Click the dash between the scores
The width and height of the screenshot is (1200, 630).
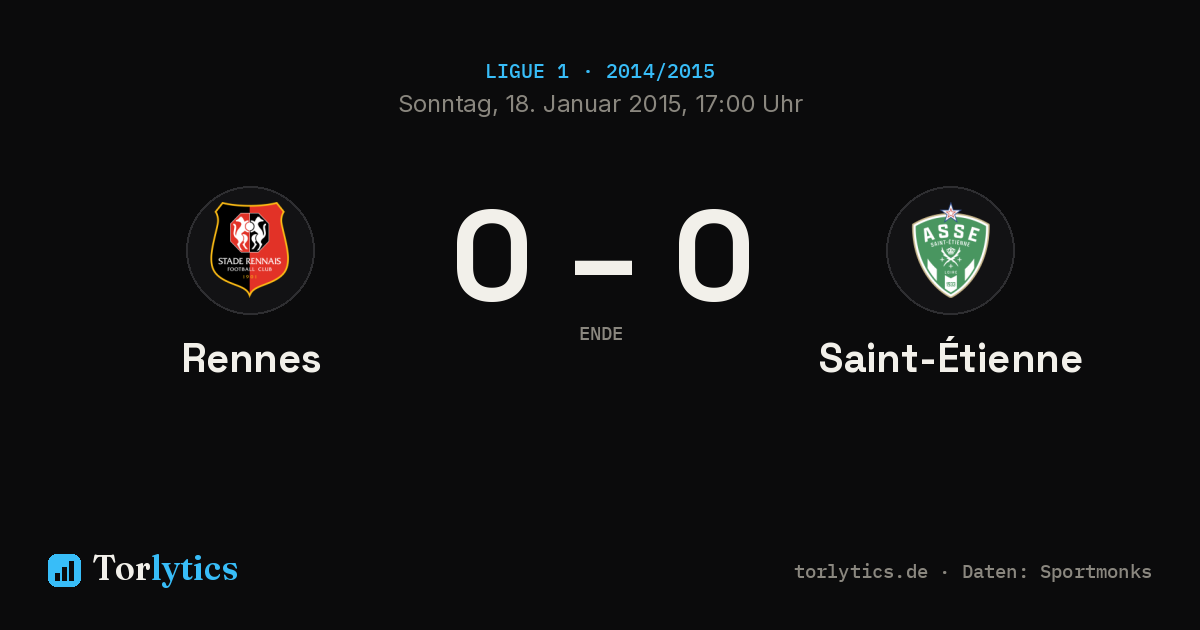(603, 268)
